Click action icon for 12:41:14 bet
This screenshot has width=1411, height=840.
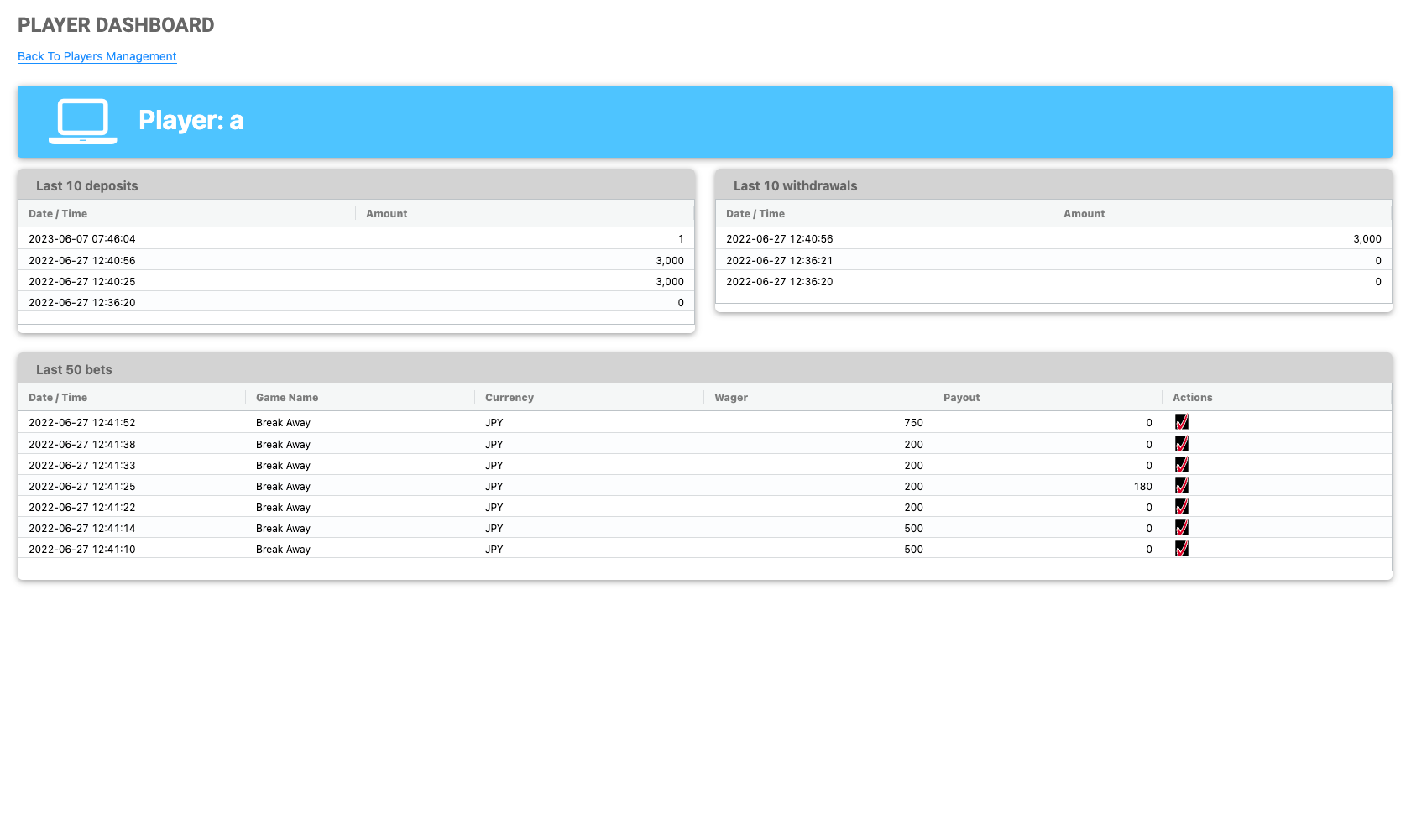click(1181, 528)
